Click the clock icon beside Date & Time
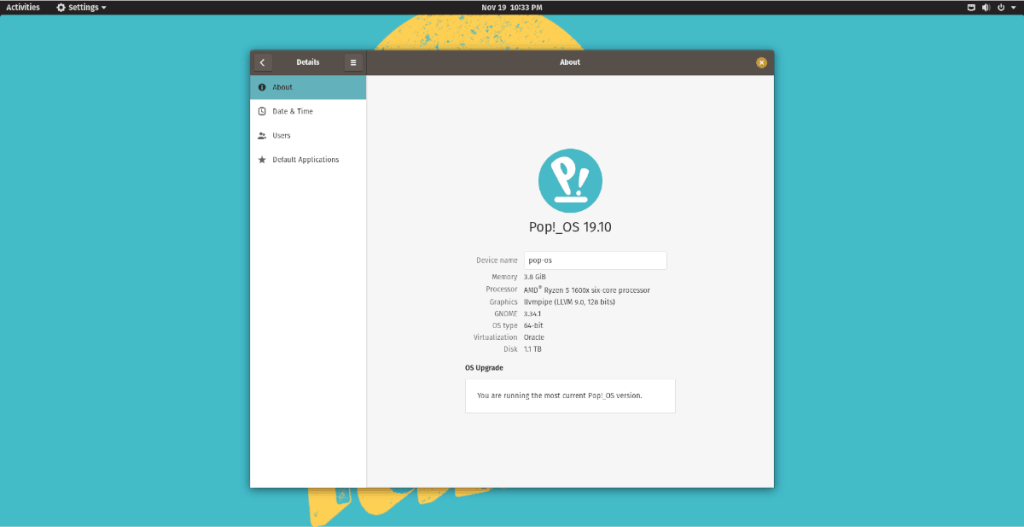The width and height of the screenshot is (1024, 527). coord(262,111)
